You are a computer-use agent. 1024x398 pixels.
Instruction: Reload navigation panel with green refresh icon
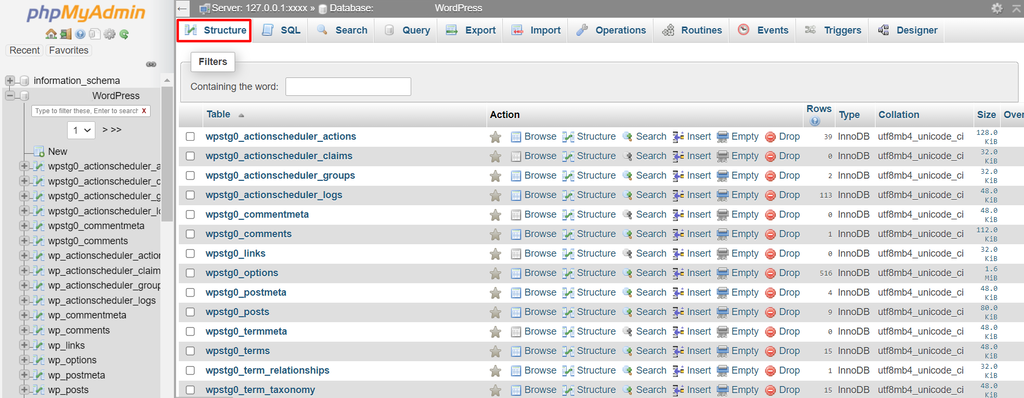pos(124,34)
